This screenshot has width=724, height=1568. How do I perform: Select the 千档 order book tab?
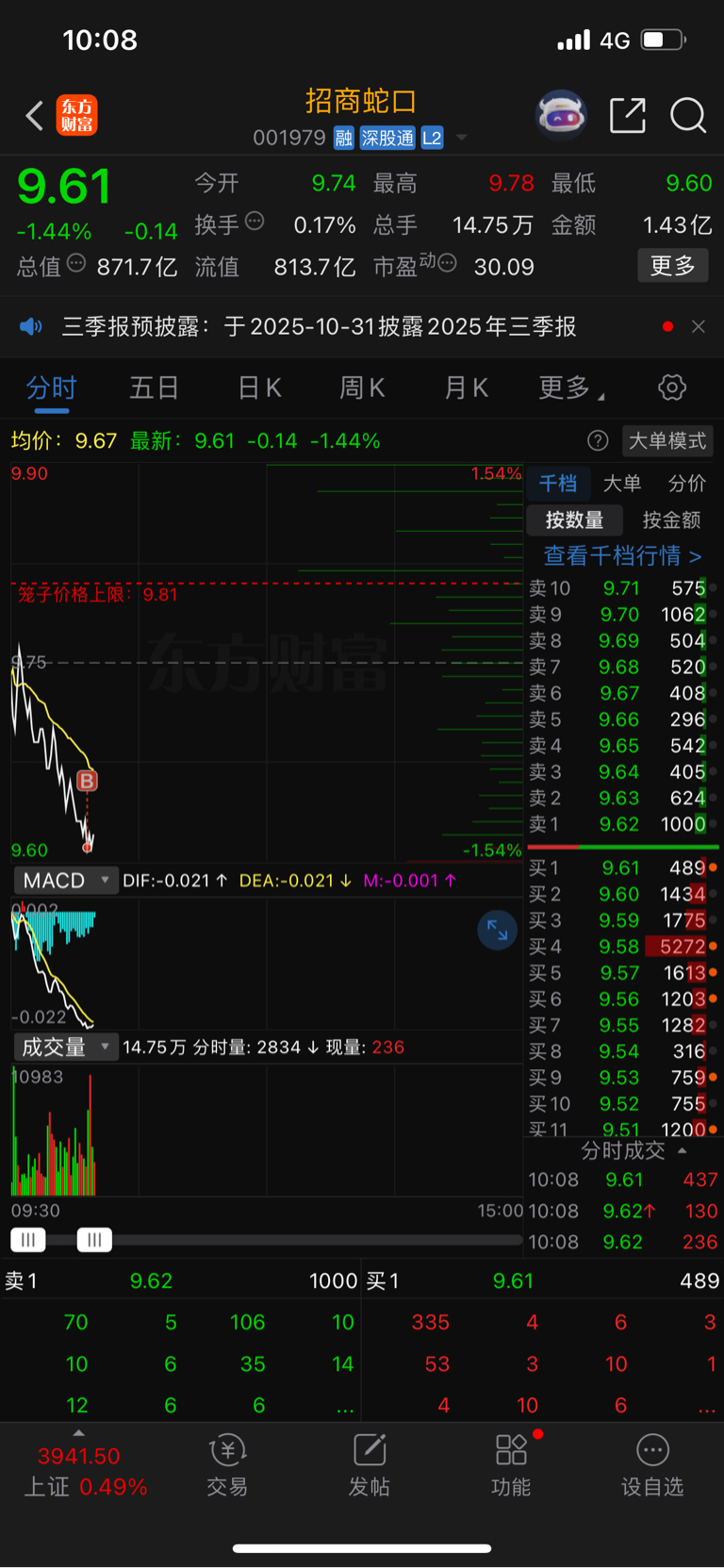558,484
